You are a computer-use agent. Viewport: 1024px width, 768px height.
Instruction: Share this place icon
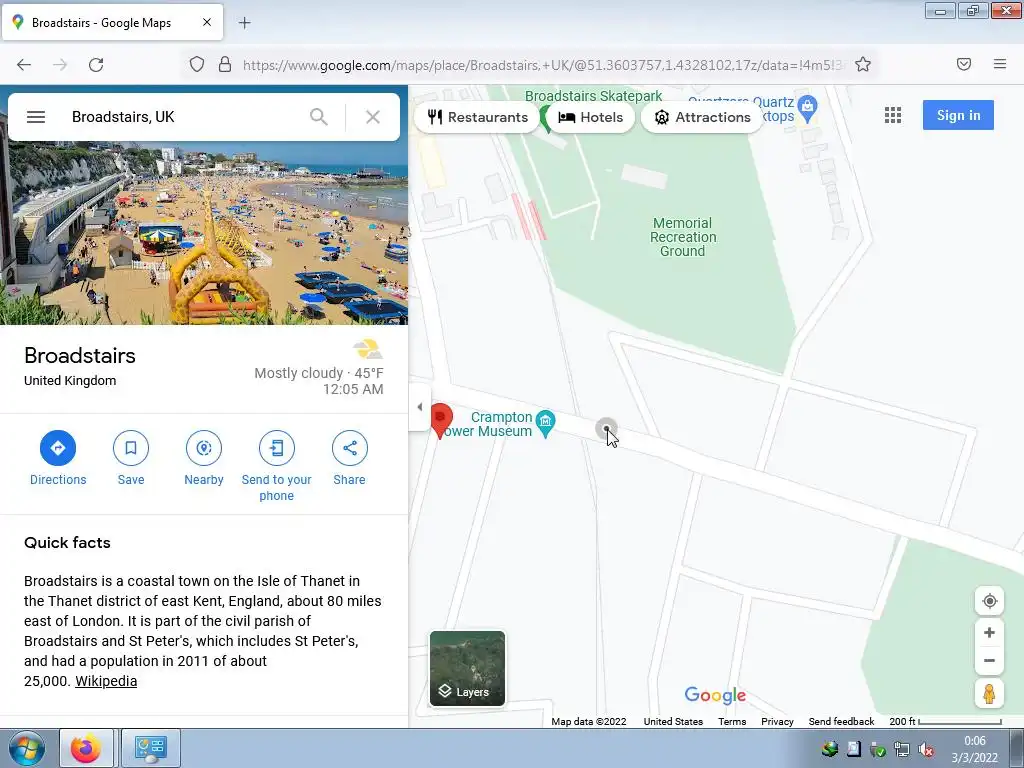tap(349, 448)
